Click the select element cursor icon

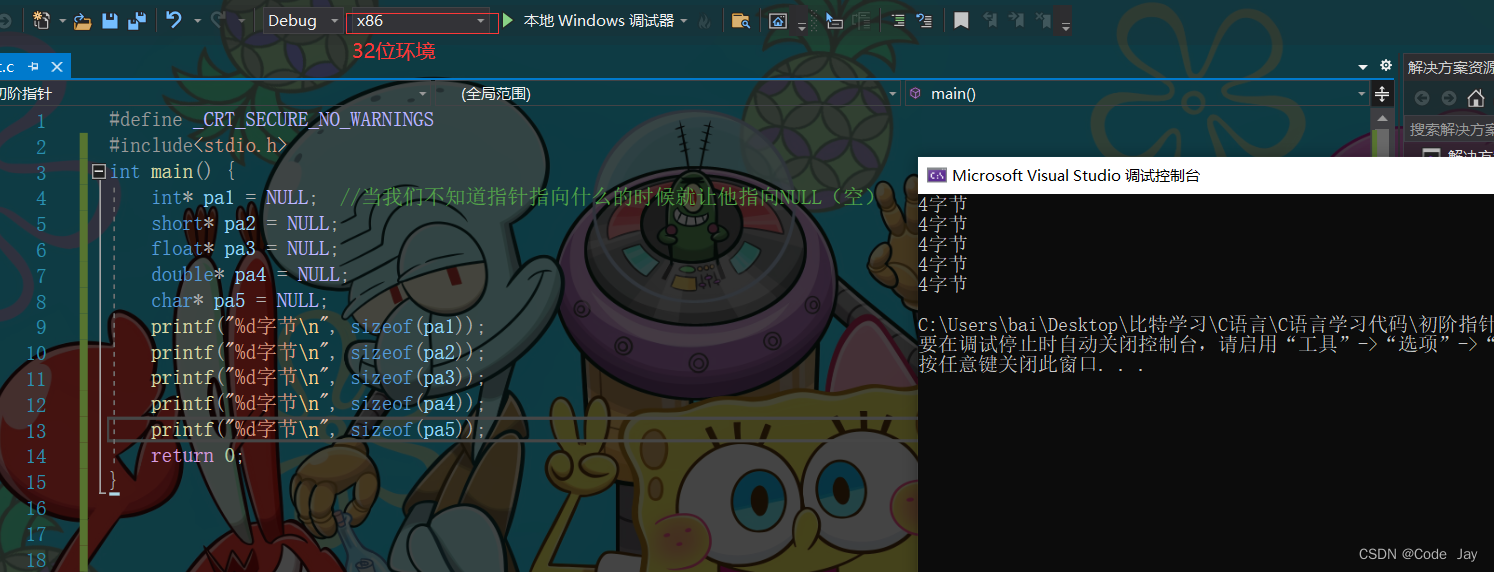click(x=834, y=21)
